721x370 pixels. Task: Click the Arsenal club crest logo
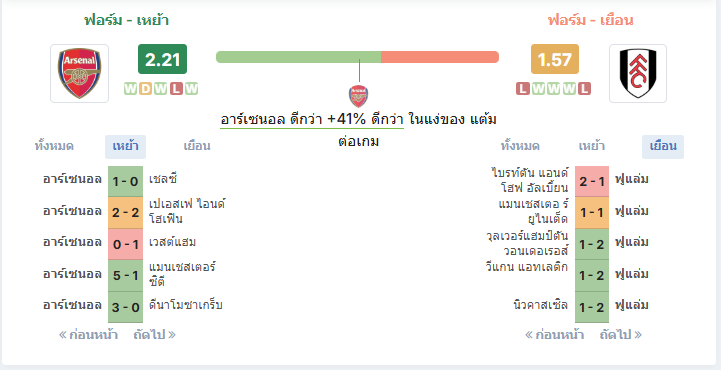coord(80,73)
